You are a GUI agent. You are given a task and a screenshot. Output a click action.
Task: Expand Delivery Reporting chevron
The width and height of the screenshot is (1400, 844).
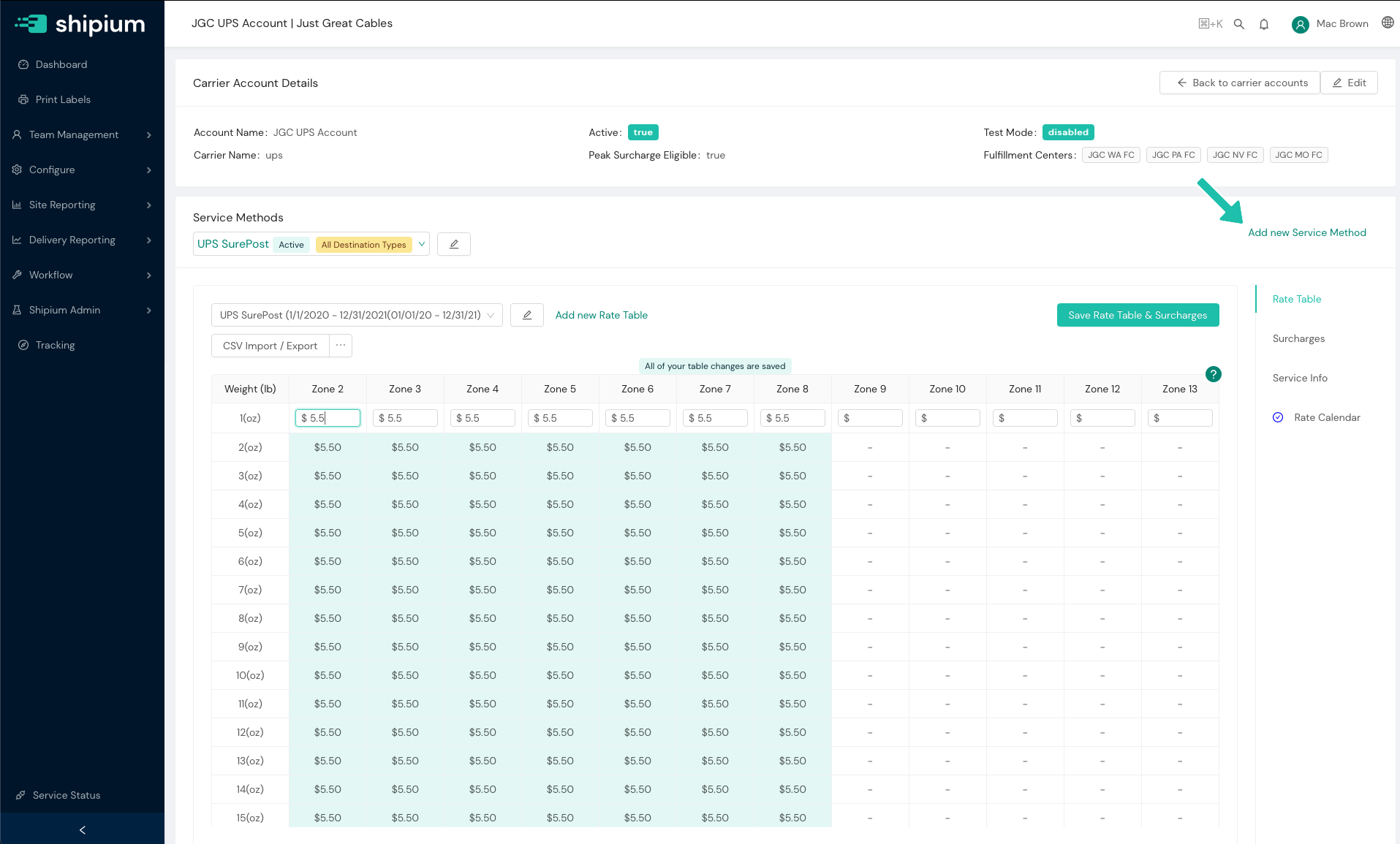click(x=148, y=240)
